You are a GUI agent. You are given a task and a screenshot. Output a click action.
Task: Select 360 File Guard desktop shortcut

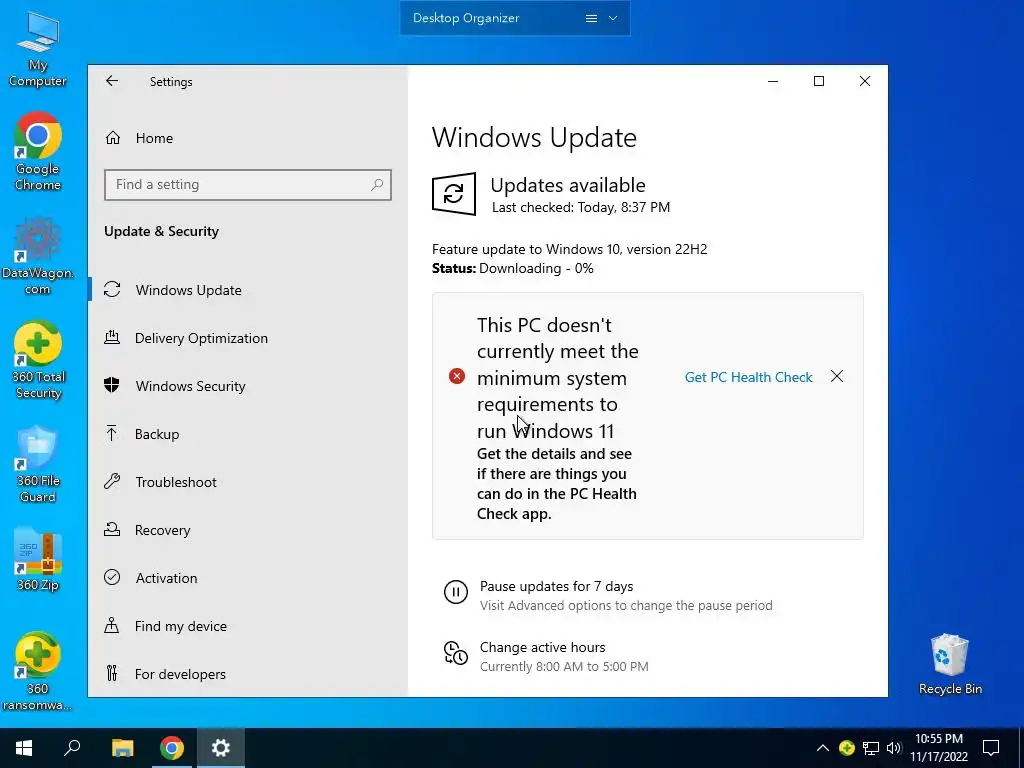[38, 464]
